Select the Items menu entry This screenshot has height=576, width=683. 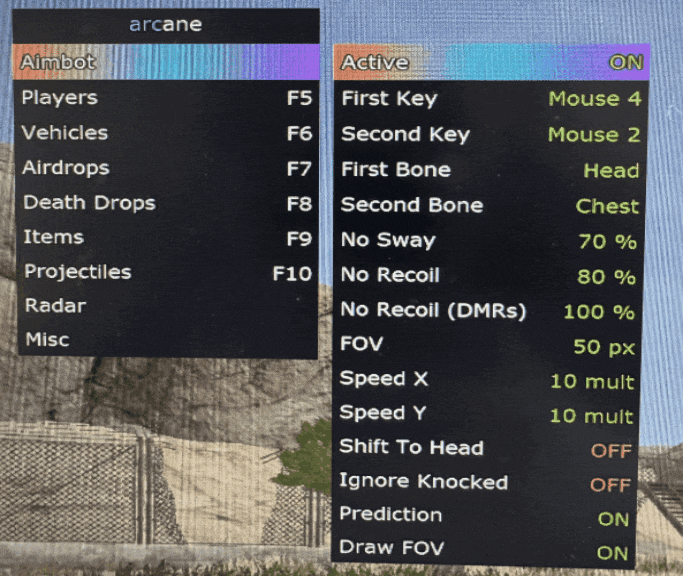(166, 238)
